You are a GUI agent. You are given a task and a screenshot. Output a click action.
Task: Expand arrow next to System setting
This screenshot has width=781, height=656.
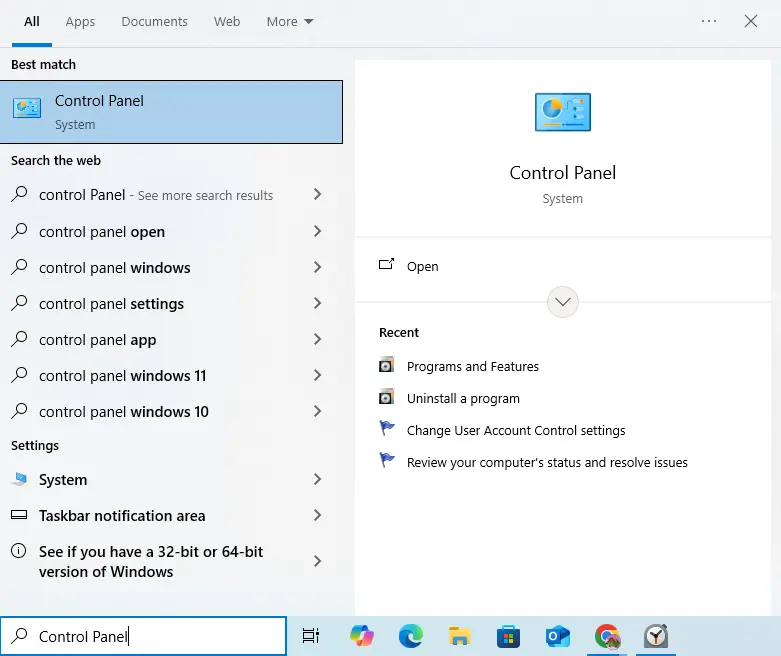tap(317, 480)
